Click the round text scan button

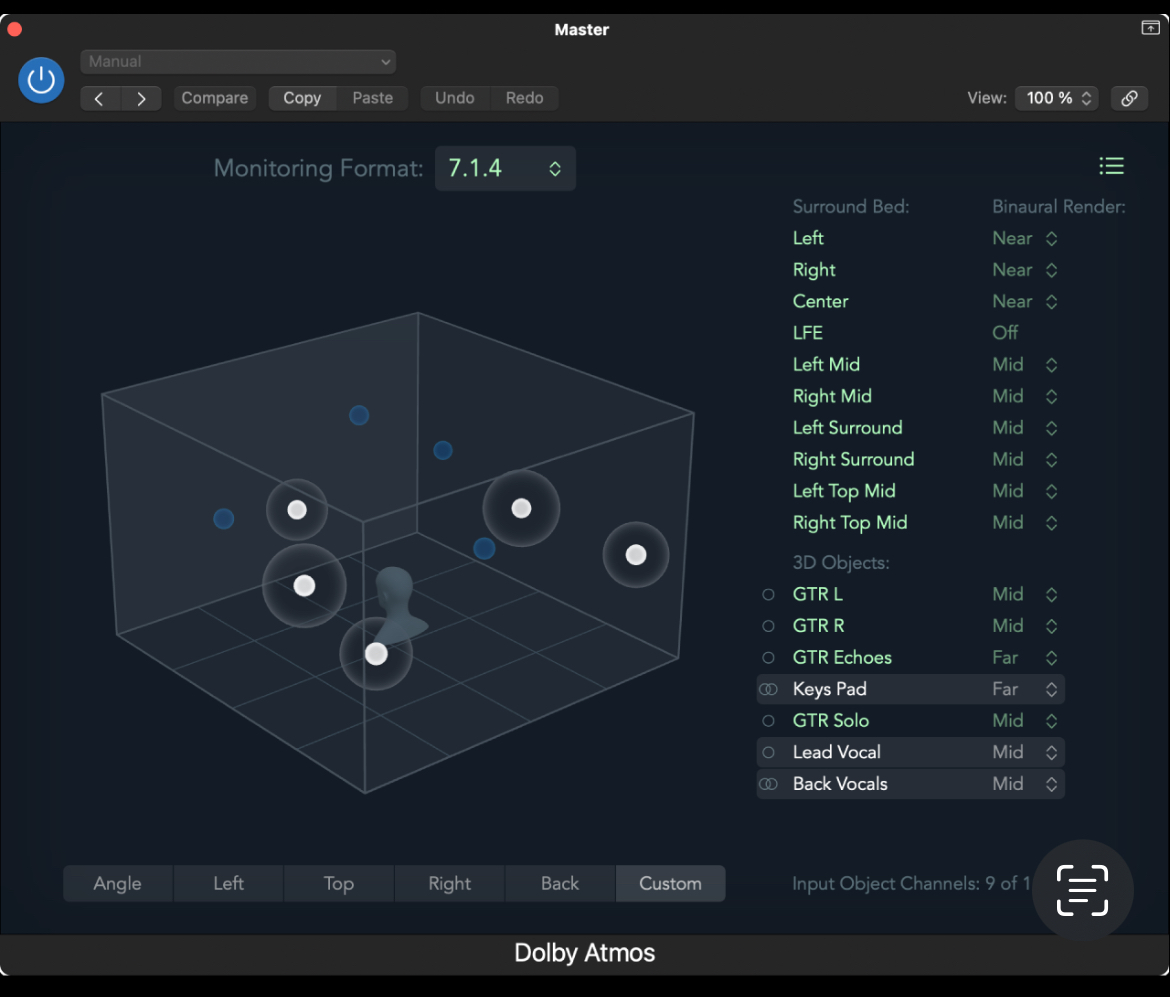pyautogui.click(x=1082, y=890)
